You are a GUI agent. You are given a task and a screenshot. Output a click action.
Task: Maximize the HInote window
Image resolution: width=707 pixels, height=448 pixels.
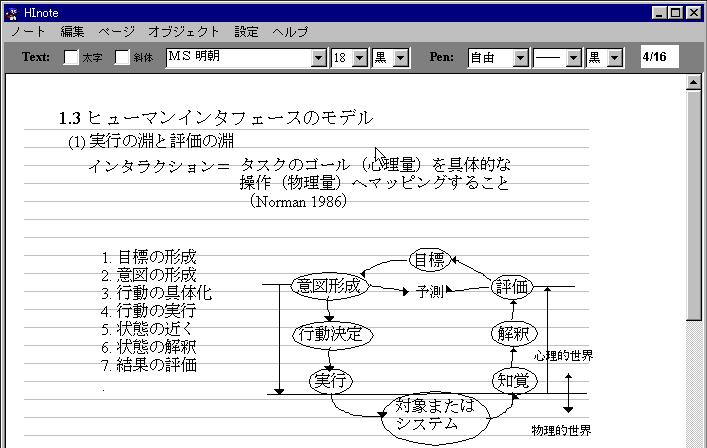[x=675, y=13]
